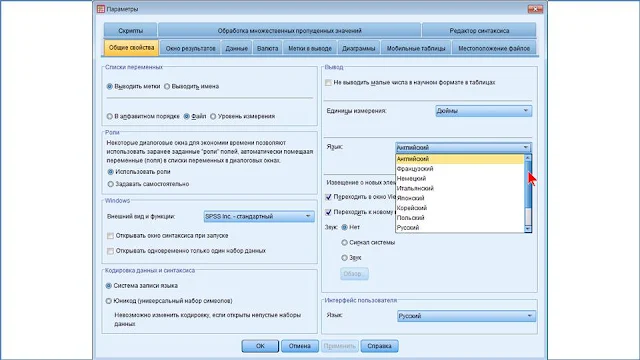Choose Польский in language list

(x=460, y=218)
